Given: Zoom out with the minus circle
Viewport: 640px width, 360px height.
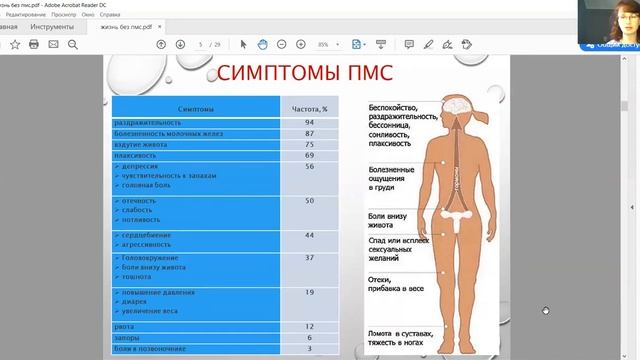Looking at the screenshot, I should click(281, 44).
